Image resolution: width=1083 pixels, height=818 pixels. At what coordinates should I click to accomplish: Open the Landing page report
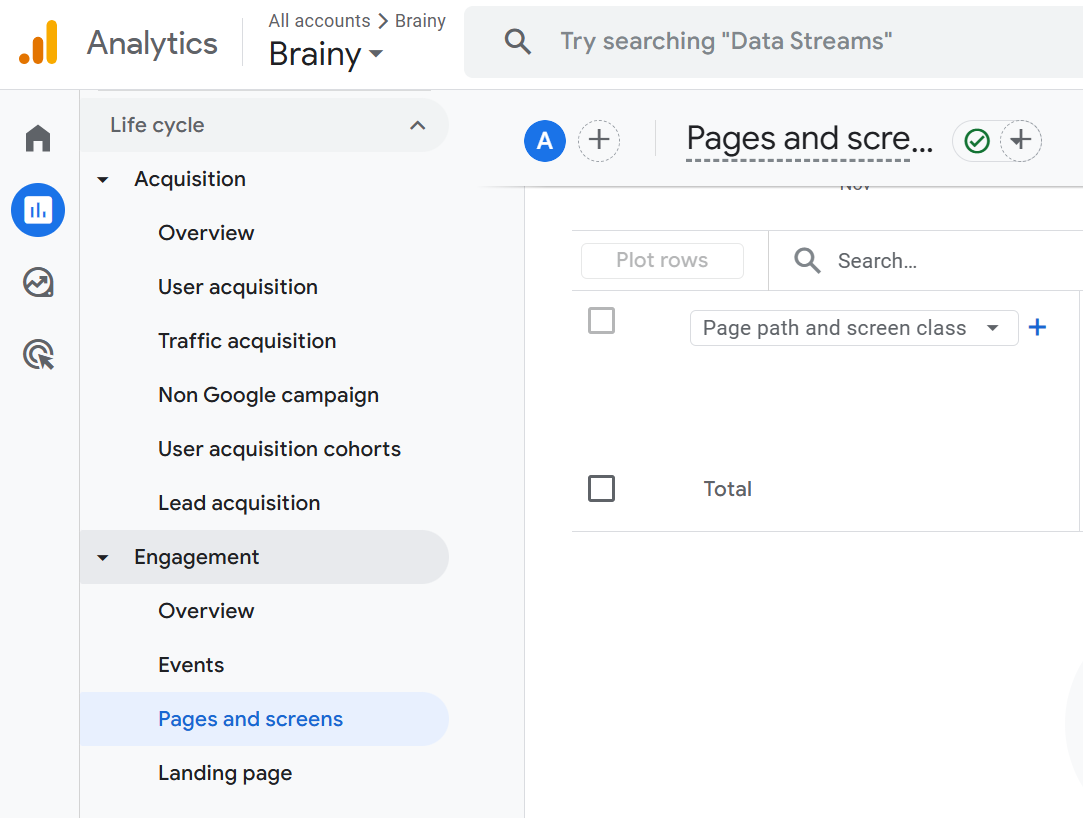[224, 772]
